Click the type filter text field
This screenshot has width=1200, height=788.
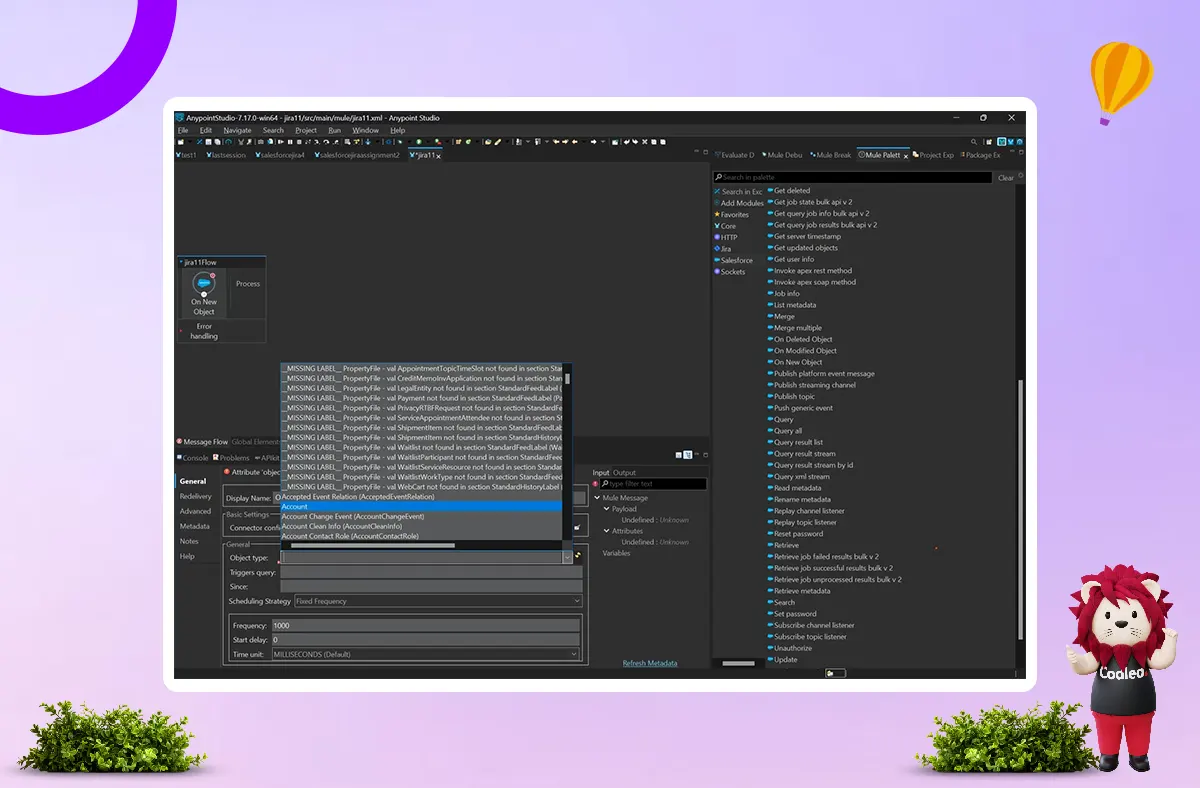(653, 484)
